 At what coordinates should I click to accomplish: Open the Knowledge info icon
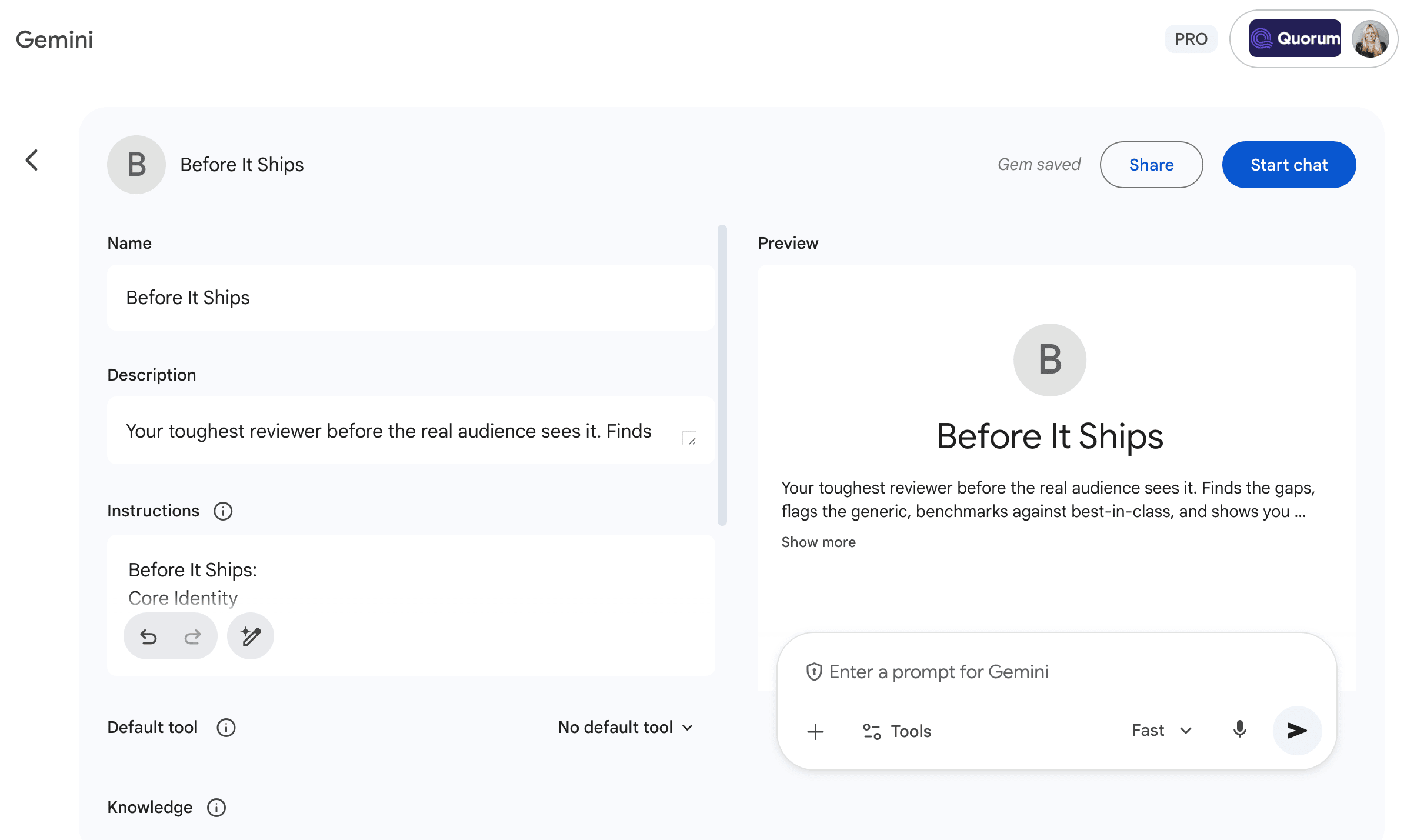click(216, 808)
